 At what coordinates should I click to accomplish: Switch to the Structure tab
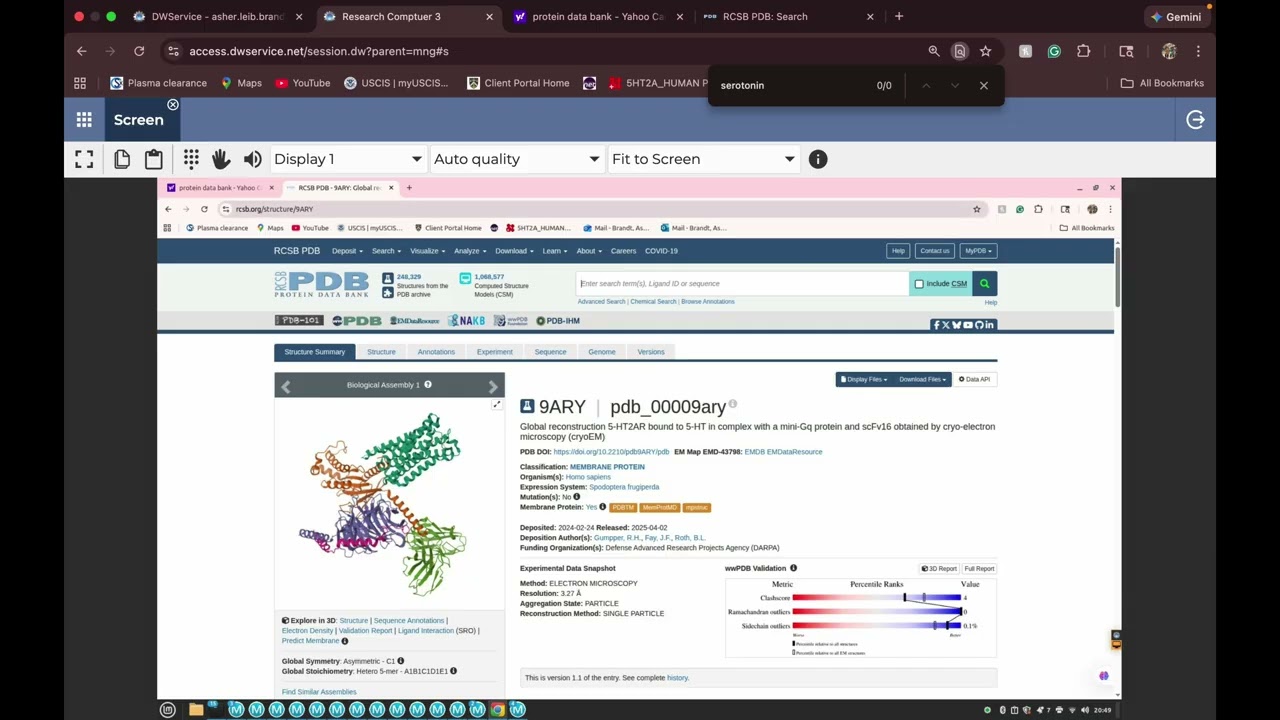tap(381, 352)
